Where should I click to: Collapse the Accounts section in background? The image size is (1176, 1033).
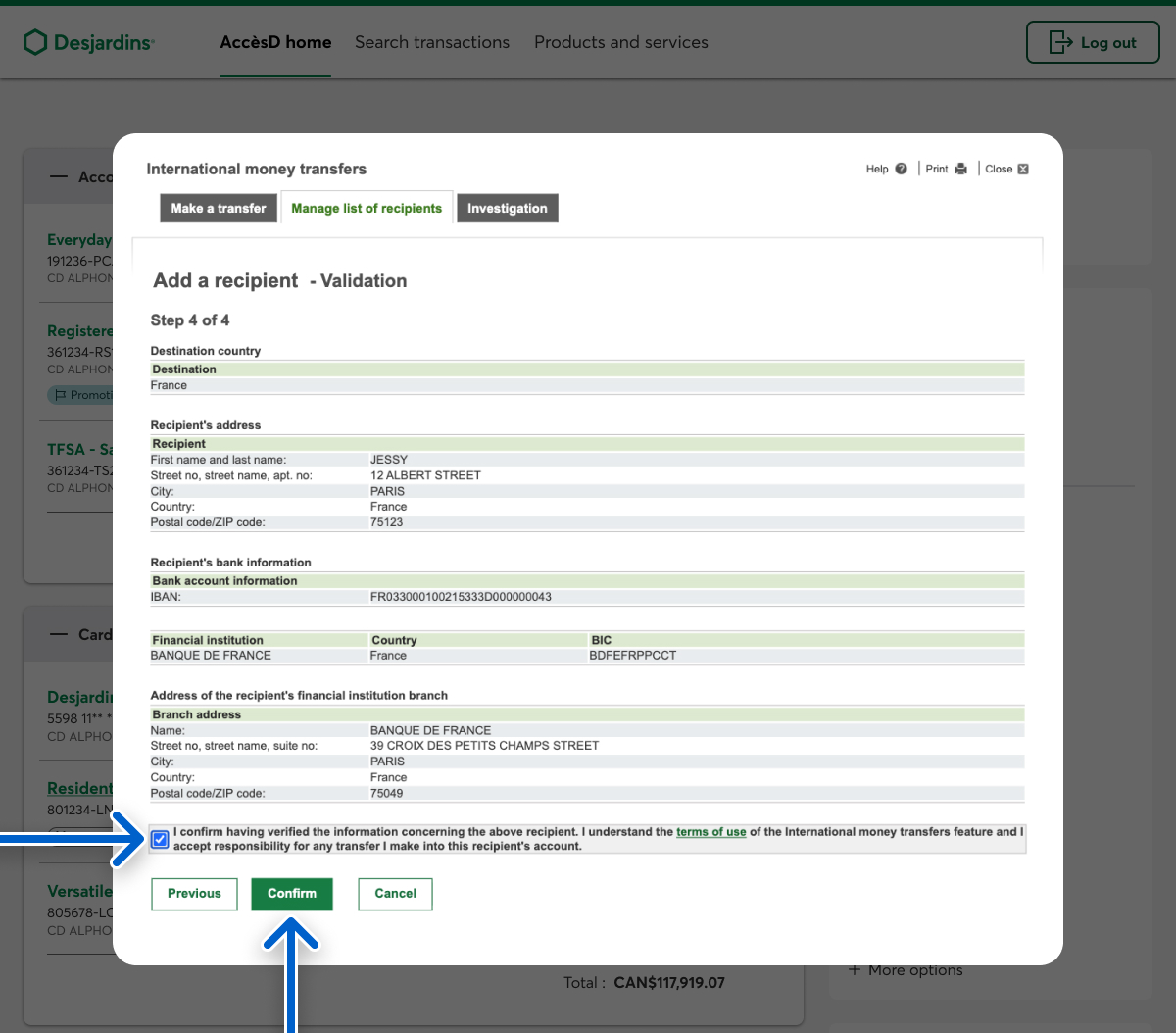click(61, 176)
